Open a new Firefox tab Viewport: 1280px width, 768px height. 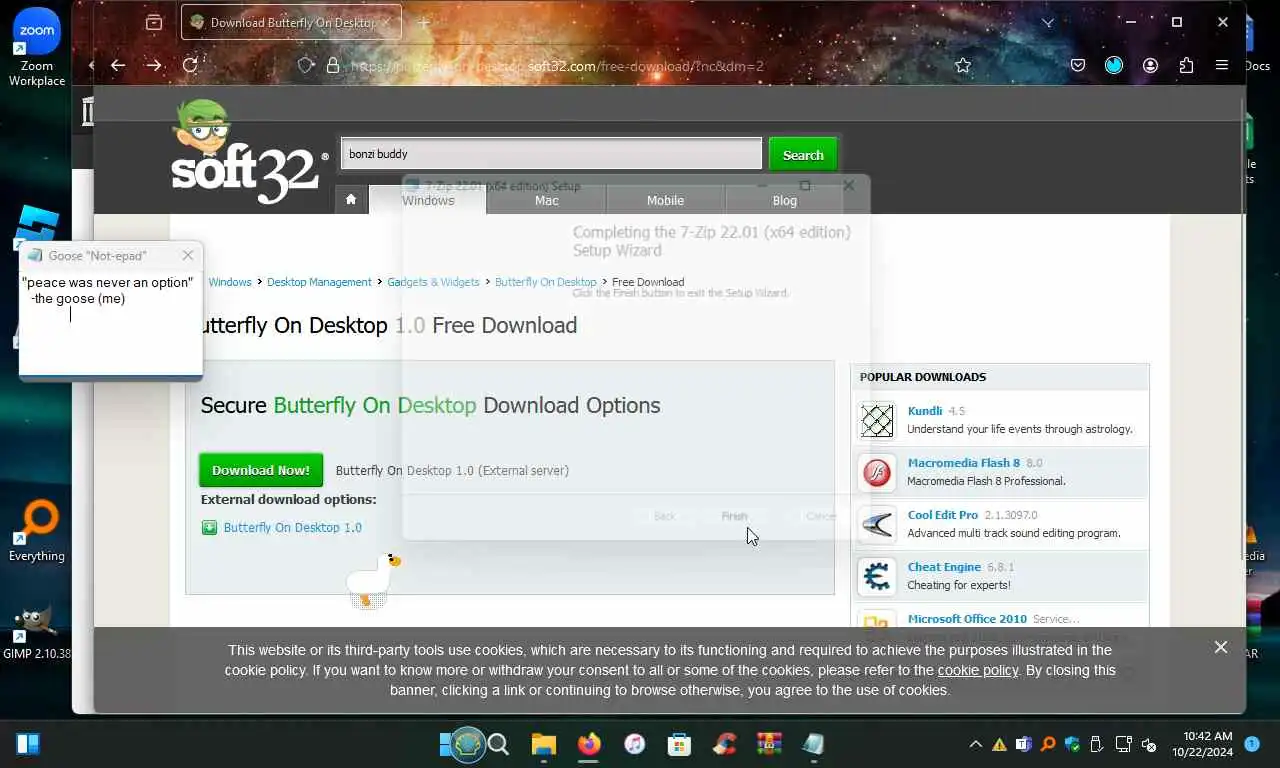point(424,22)
